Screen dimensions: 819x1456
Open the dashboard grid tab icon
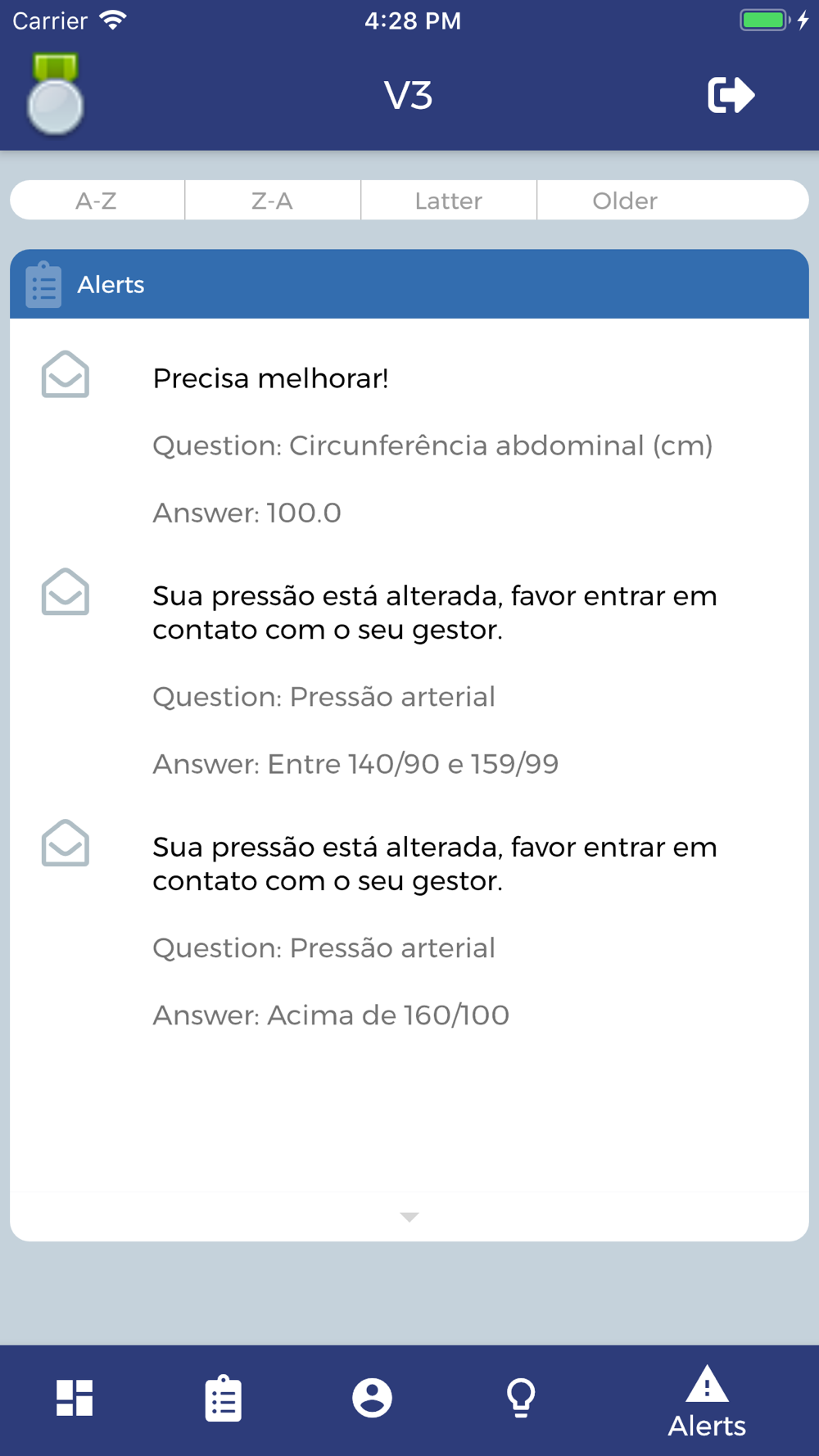pos(75,1397)
